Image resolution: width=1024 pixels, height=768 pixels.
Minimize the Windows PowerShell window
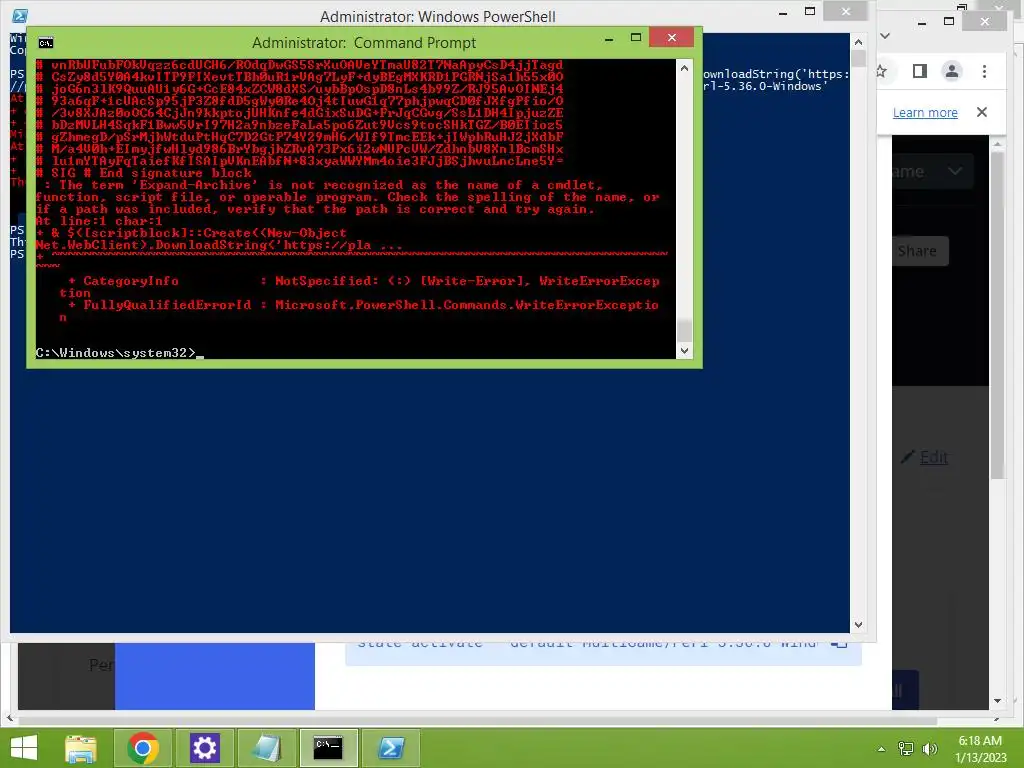click(783, 12)
